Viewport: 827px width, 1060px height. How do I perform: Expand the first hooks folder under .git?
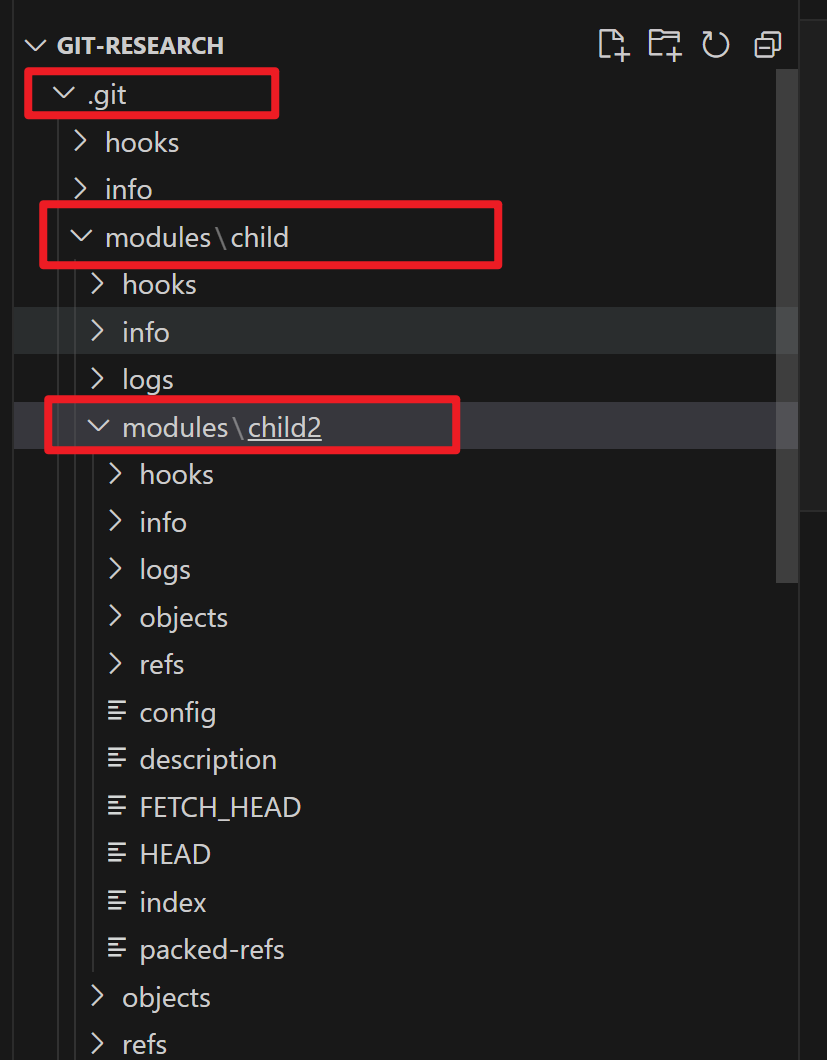(x=141, y=142)
